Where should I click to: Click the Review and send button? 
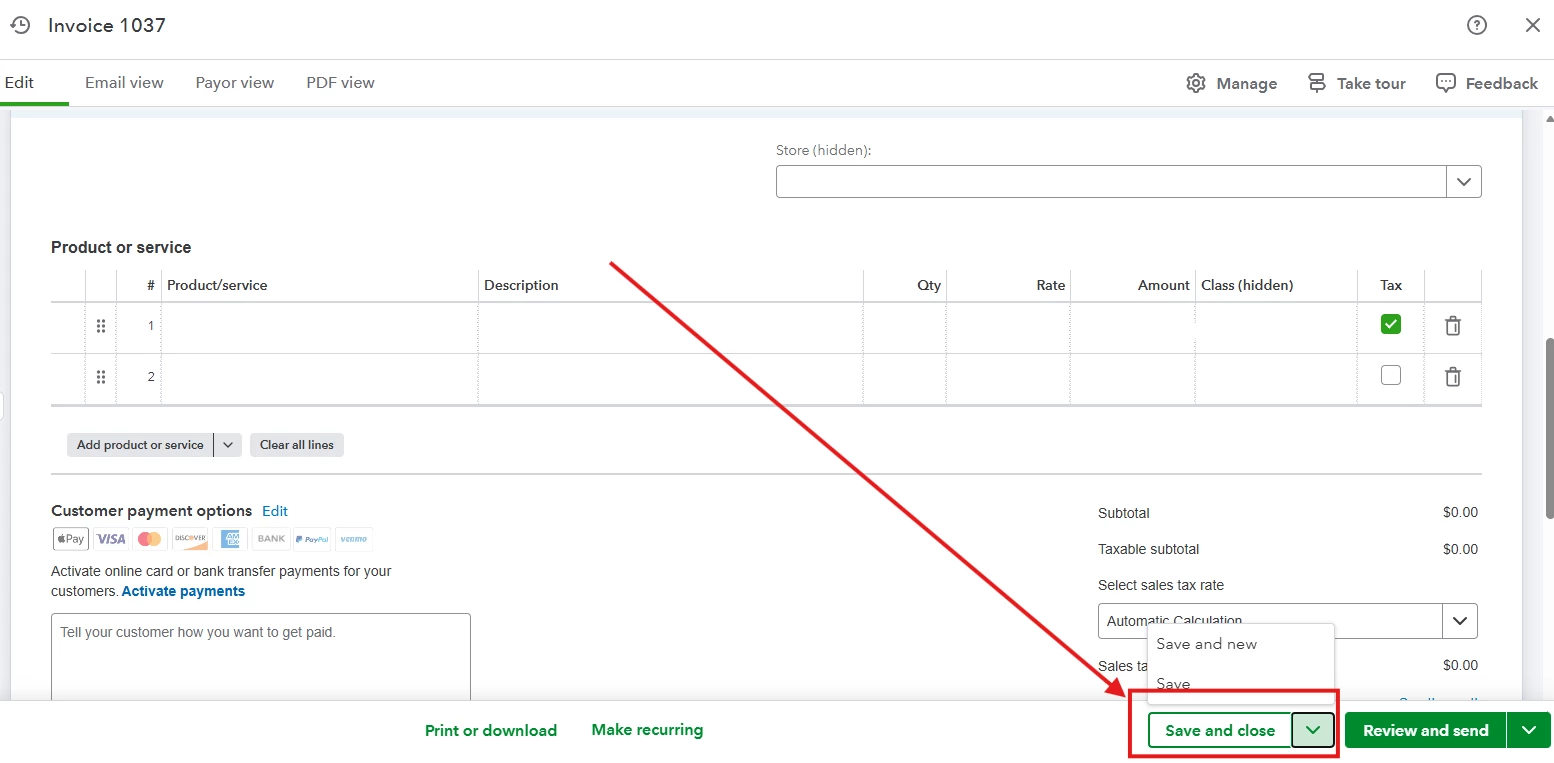coord(1426,730)
